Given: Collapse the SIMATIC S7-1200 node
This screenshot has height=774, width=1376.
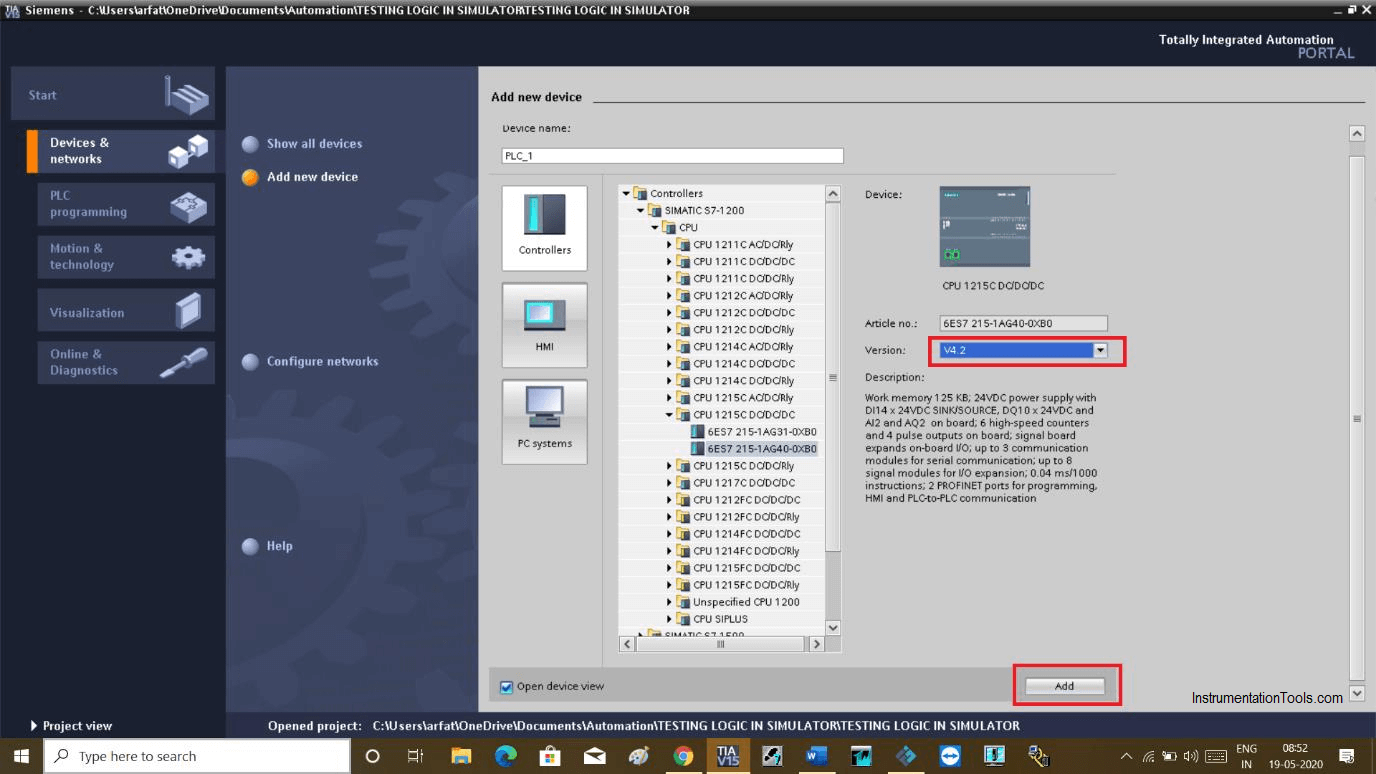Looking at the screenshot, I should 641,211.
